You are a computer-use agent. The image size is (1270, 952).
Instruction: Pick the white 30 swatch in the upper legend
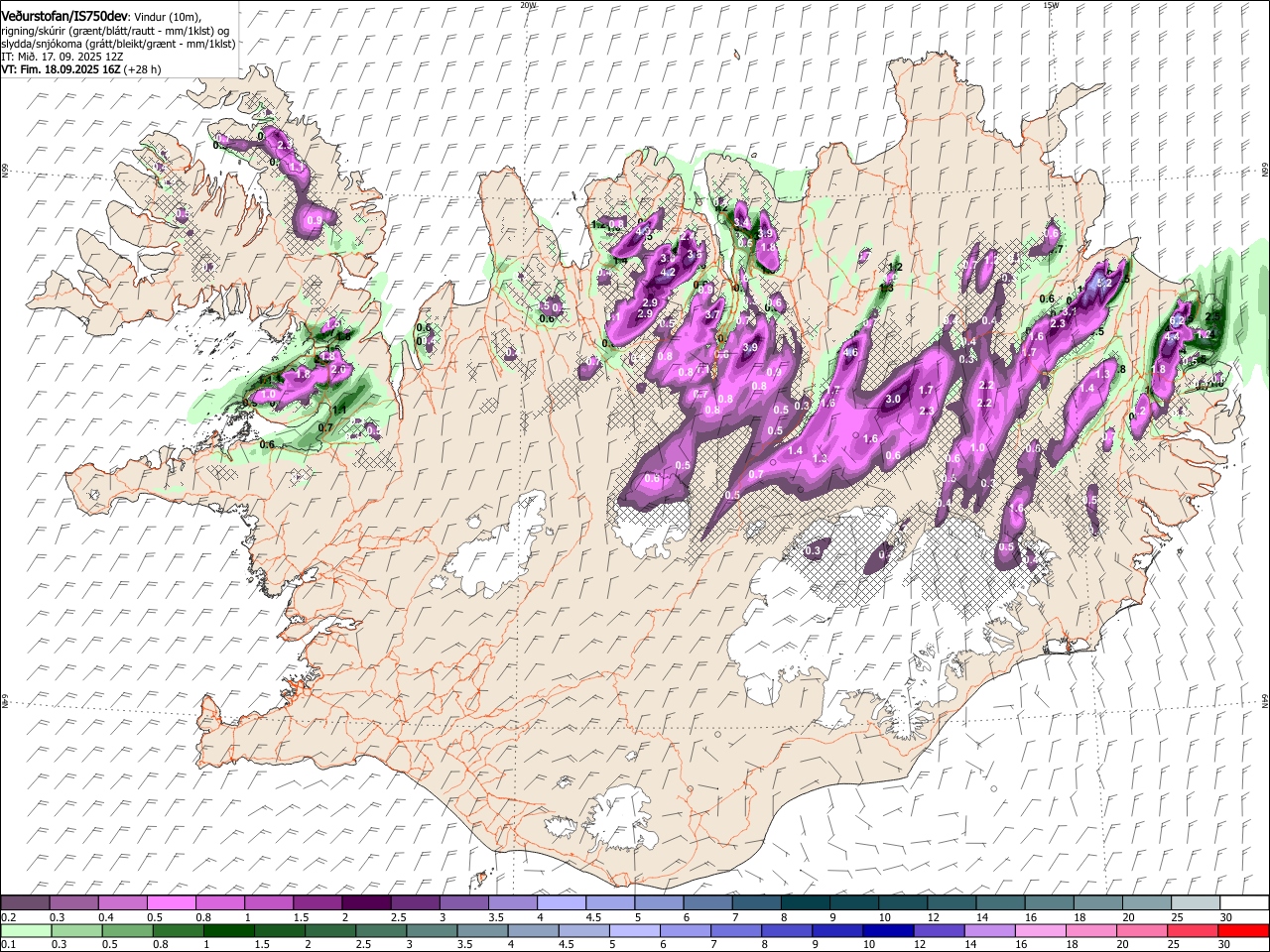click(x=1243, y=903)
